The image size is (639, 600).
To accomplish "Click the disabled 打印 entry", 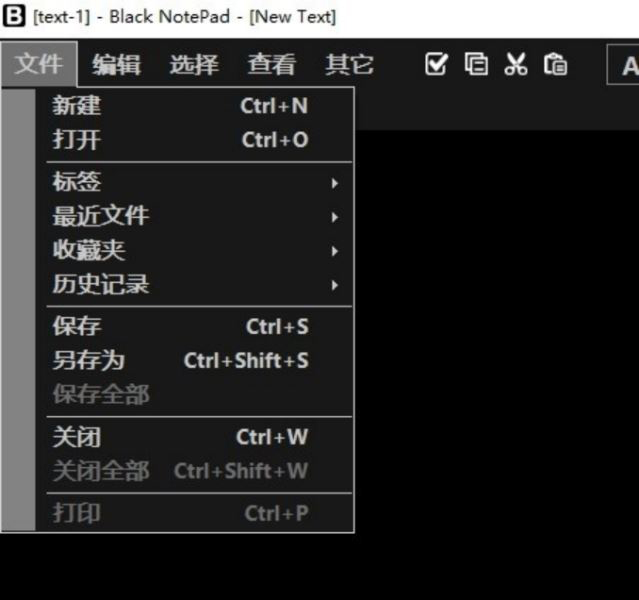I will click(195, 513).
